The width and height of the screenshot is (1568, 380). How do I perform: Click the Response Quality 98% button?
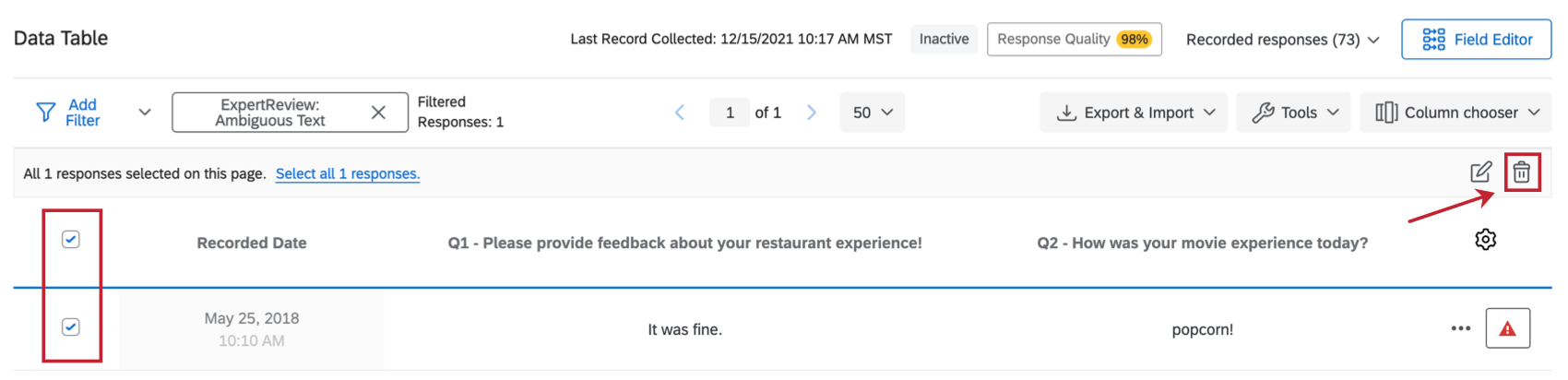(1074, 40)
